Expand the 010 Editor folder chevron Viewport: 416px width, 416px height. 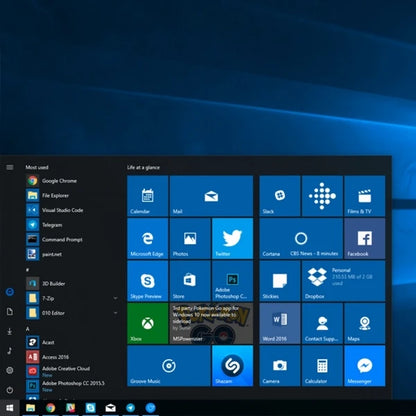click(115, 313)
